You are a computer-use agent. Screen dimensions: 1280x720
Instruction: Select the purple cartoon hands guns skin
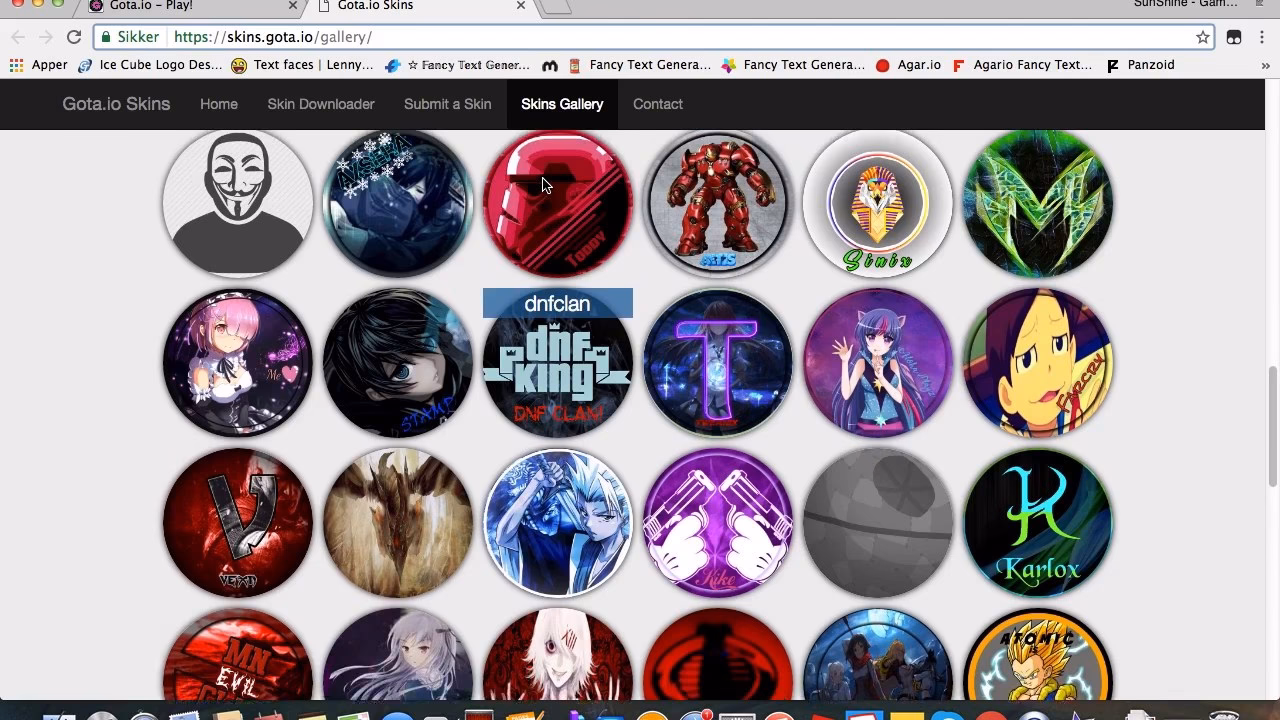(718, 523)
